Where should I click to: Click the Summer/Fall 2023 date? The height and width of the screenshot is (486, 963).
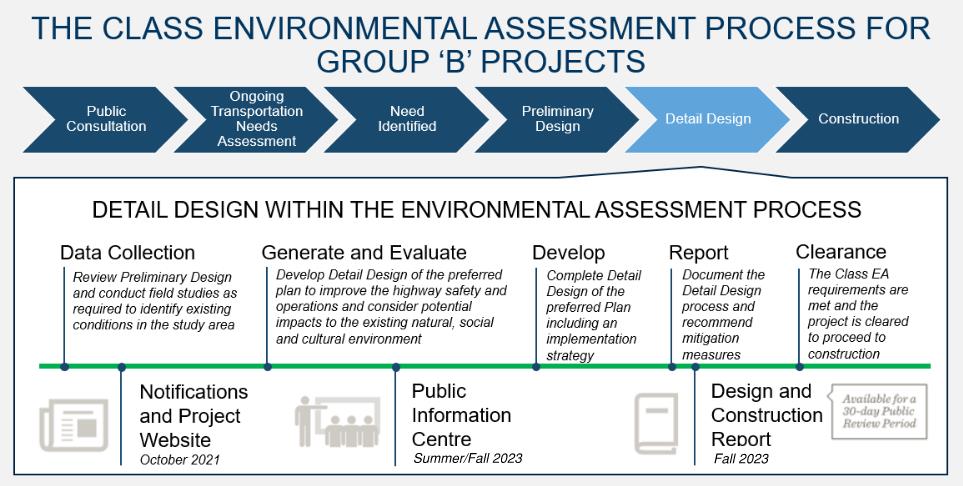468,458
